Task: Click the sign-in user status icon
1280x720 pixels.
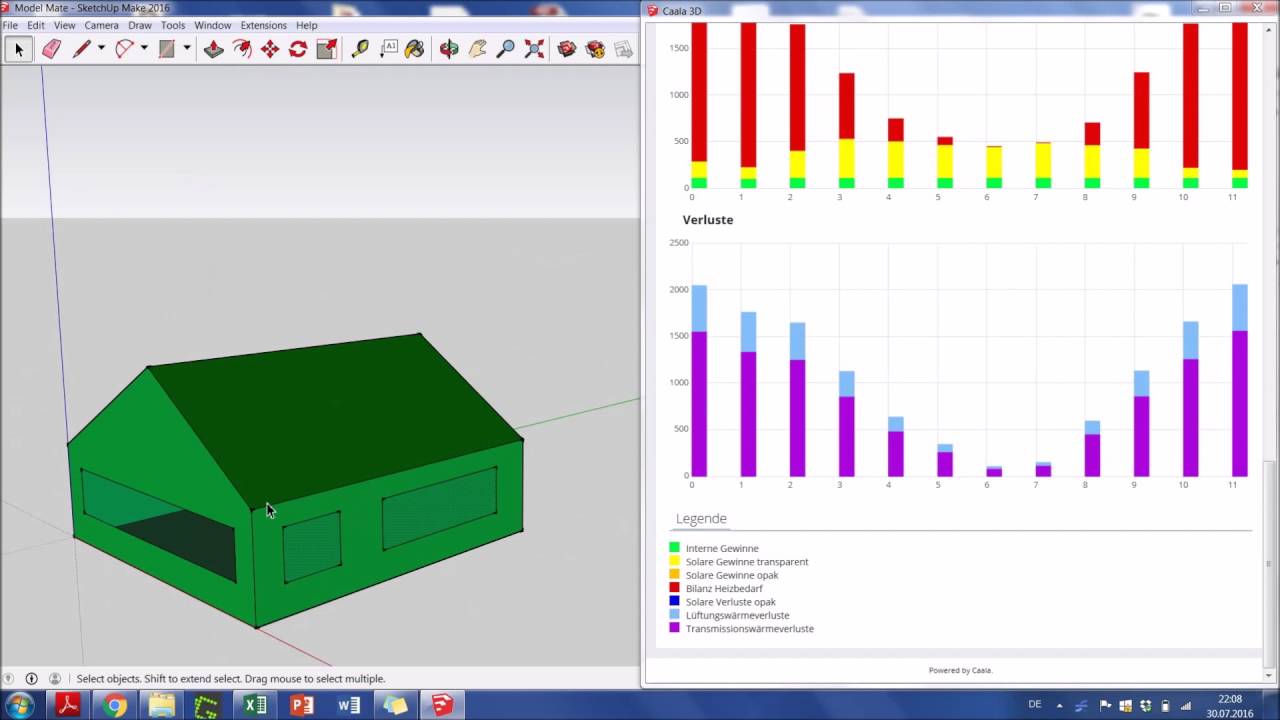Action: [55, 679]
